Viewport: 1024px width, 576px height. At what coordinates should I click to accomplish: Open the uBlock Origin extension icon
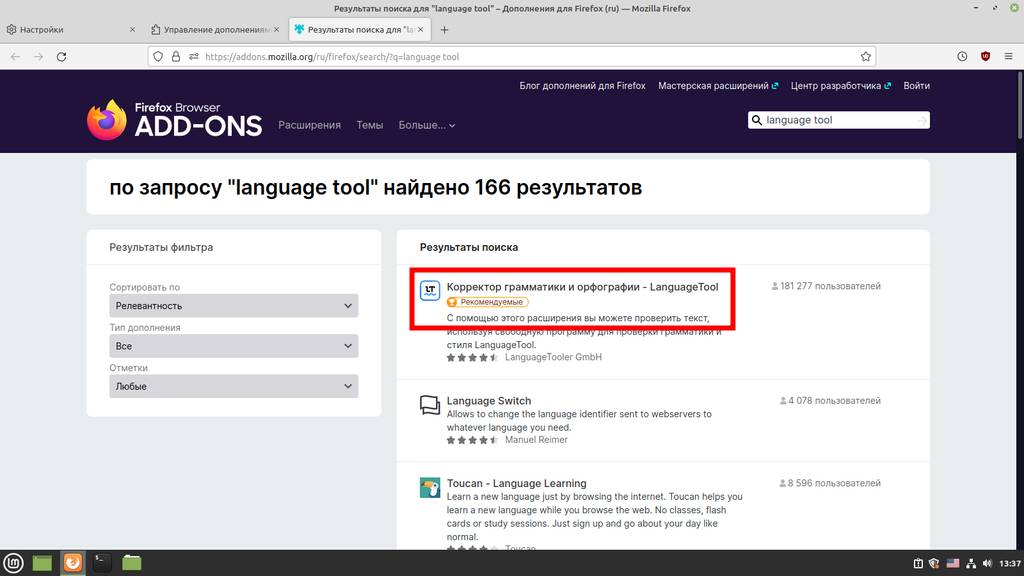click(x=985, y=57)
